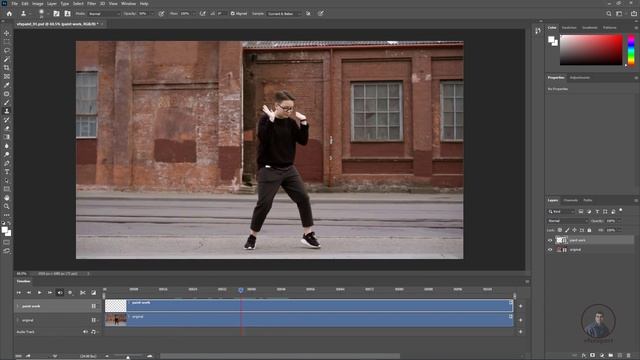Select the Zoom tool
Screen dimensions: 640x360
(7, 207)
